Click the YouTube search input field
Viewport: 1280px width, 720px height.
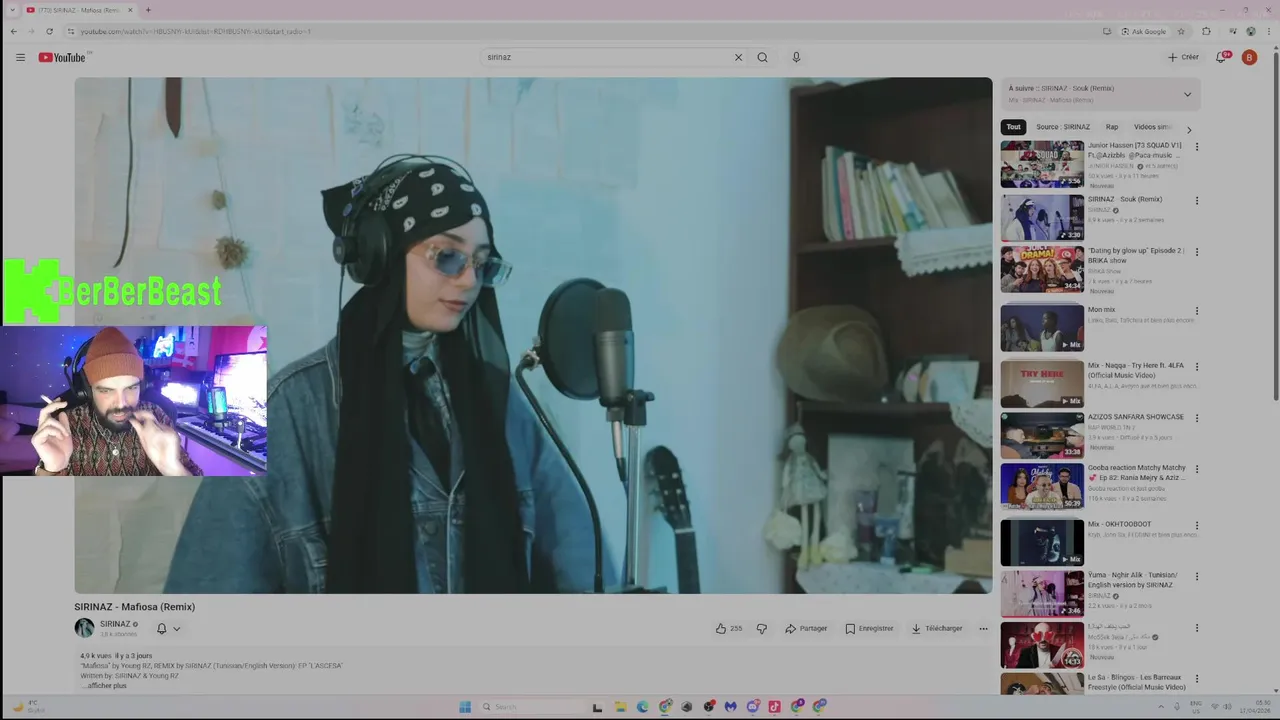point(606,57)
